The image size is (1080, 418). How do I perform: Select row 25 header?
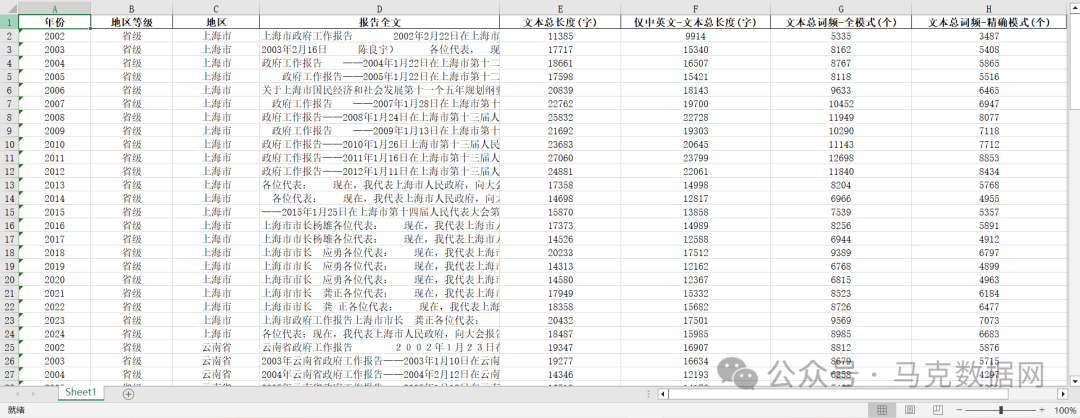coord(9,347)
